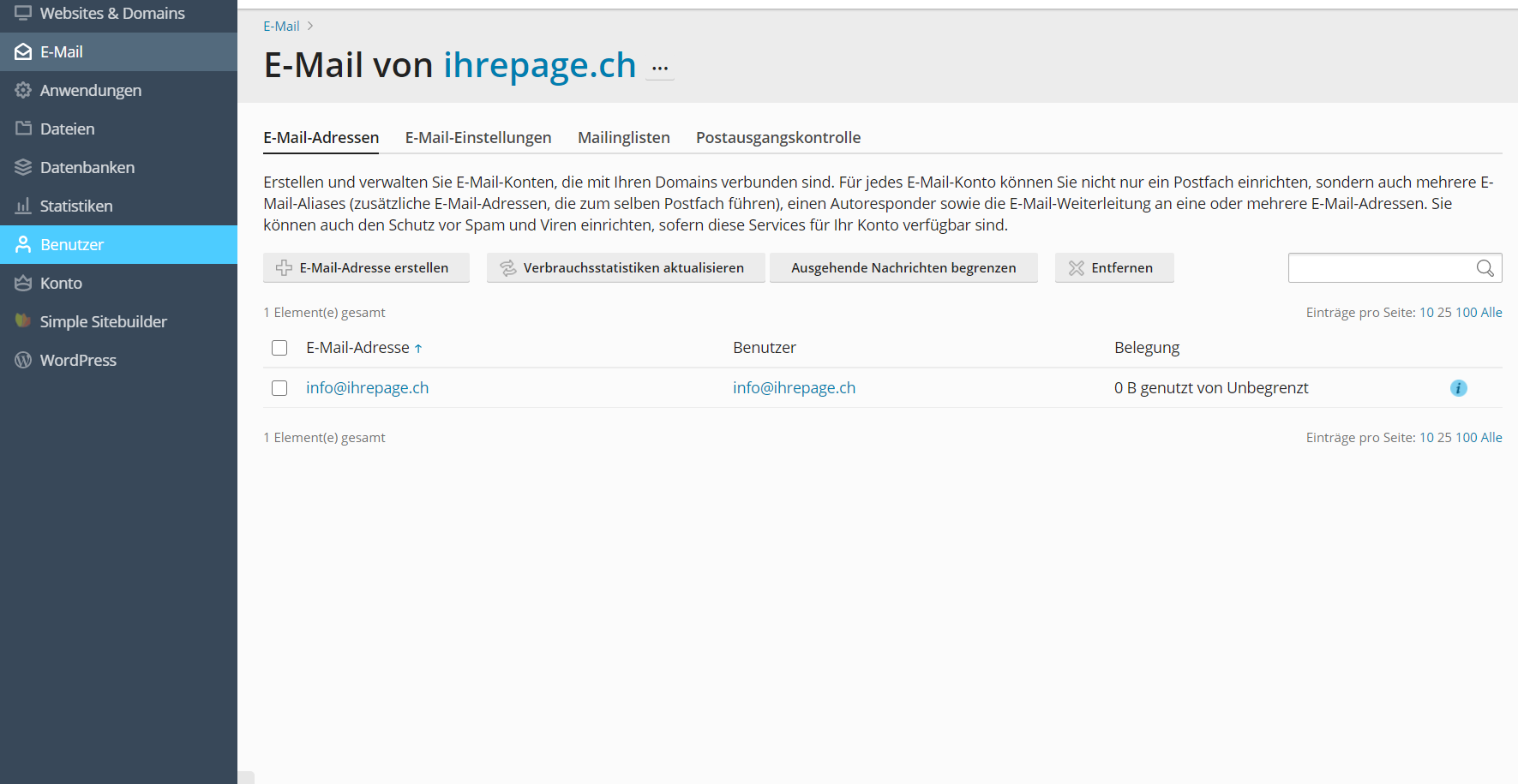Click the E-Mail envelope icon in sidebar
The width and height of the screenshot is (1518, 784).
pos(23,52)
